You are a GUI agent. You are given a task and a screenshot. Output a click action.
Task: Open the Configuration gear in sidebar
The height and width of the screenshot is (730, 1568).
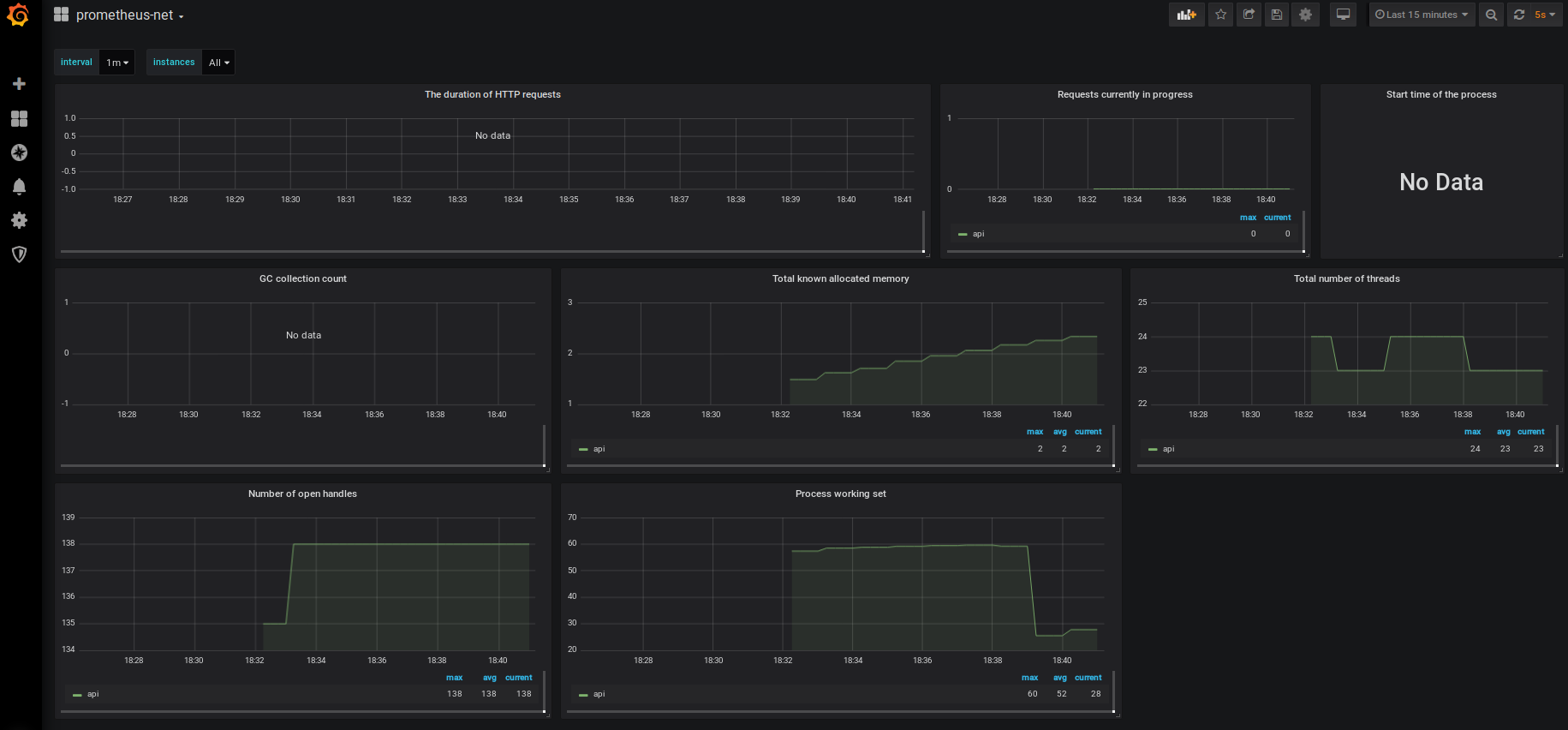coord(19,220)
